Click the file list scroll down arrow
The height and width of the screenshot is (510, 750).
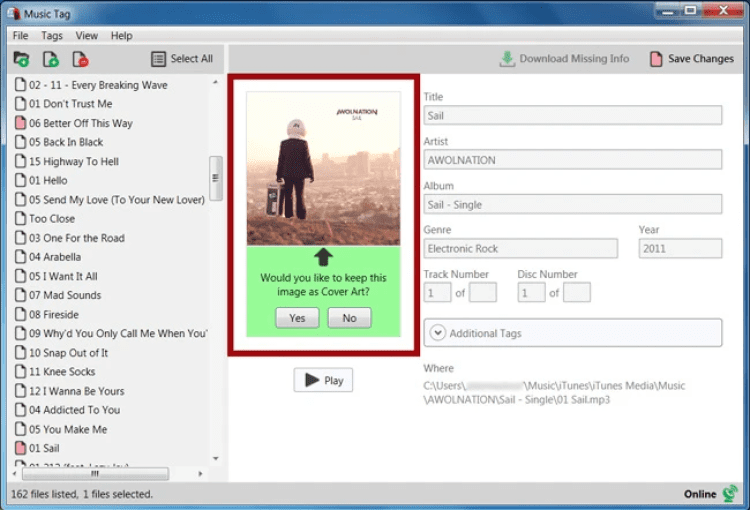216,458
